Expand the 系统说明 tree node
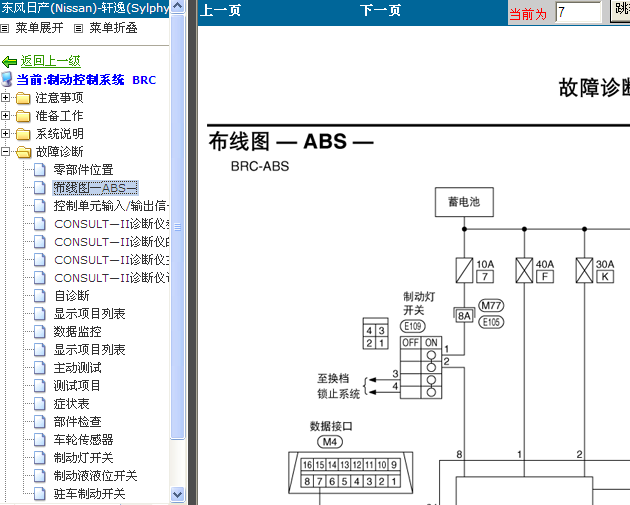This screenshot has height=505, width=630. 5,133
